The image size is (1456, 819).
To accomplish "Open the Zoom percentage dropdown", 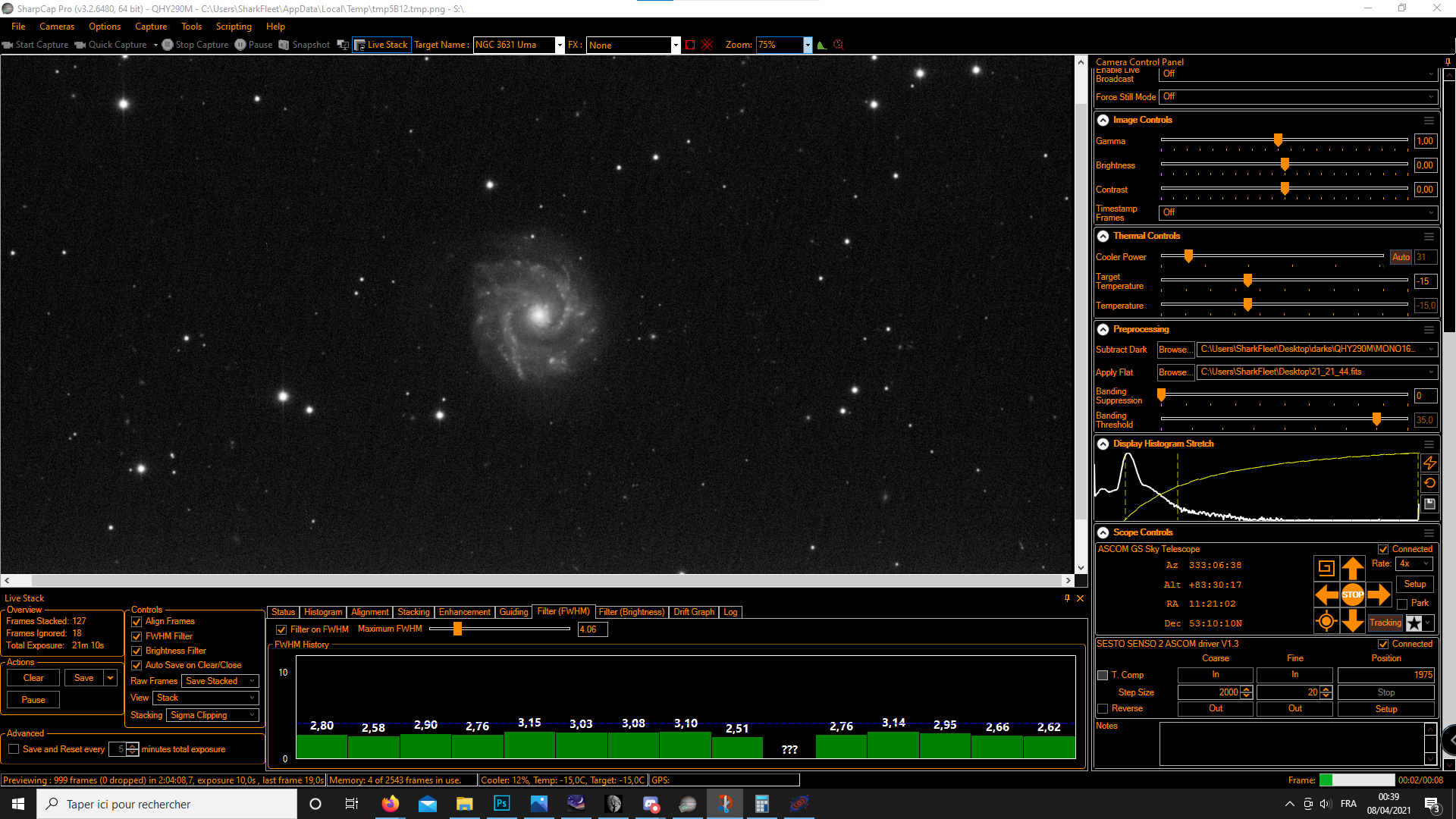I will (x=808, y=45).
